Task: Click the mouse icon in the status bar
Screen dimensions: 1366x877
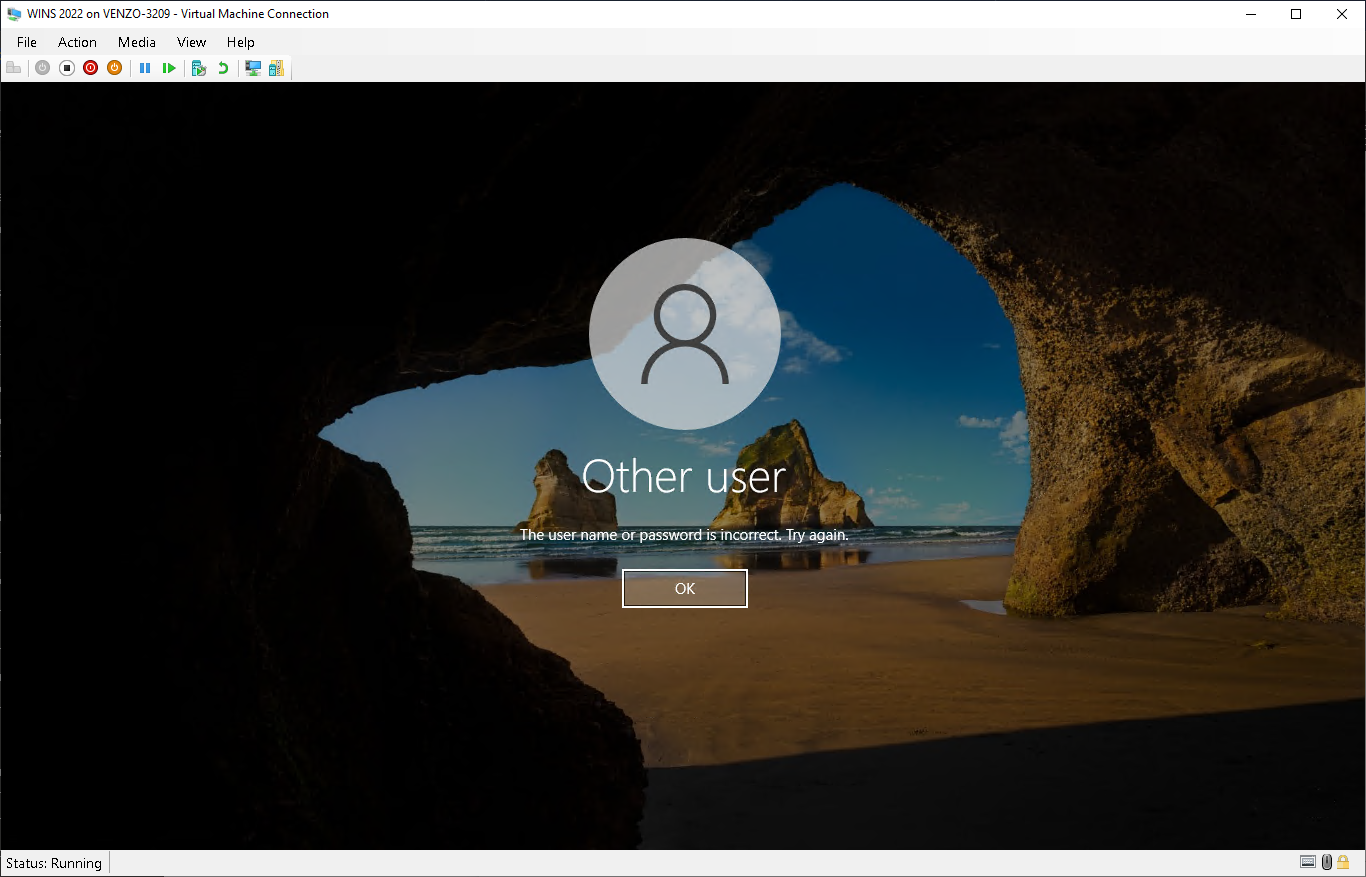Action: pos(1326,862)
